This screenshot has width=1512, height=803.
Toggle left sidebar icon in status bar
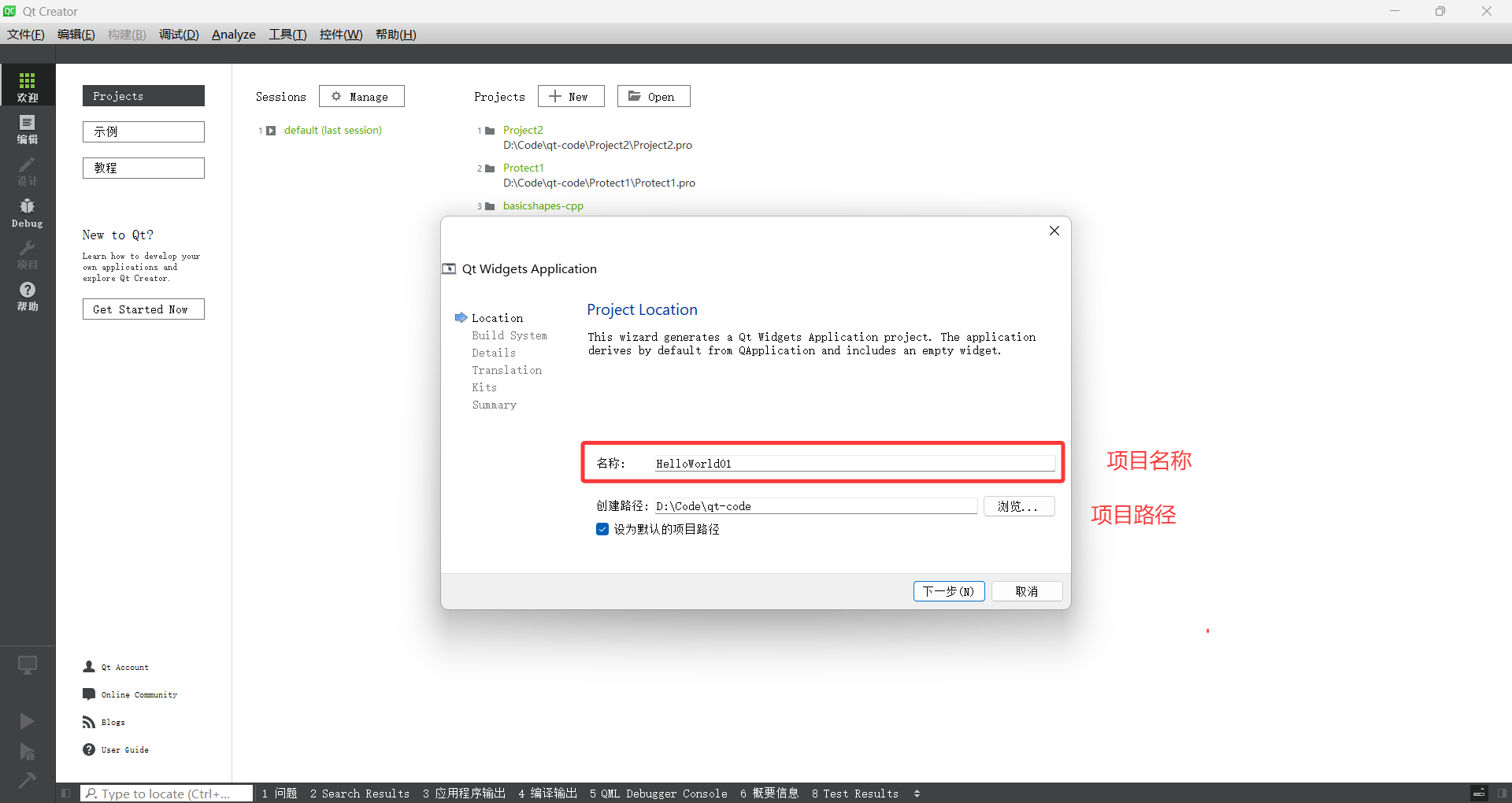point(65,794)
